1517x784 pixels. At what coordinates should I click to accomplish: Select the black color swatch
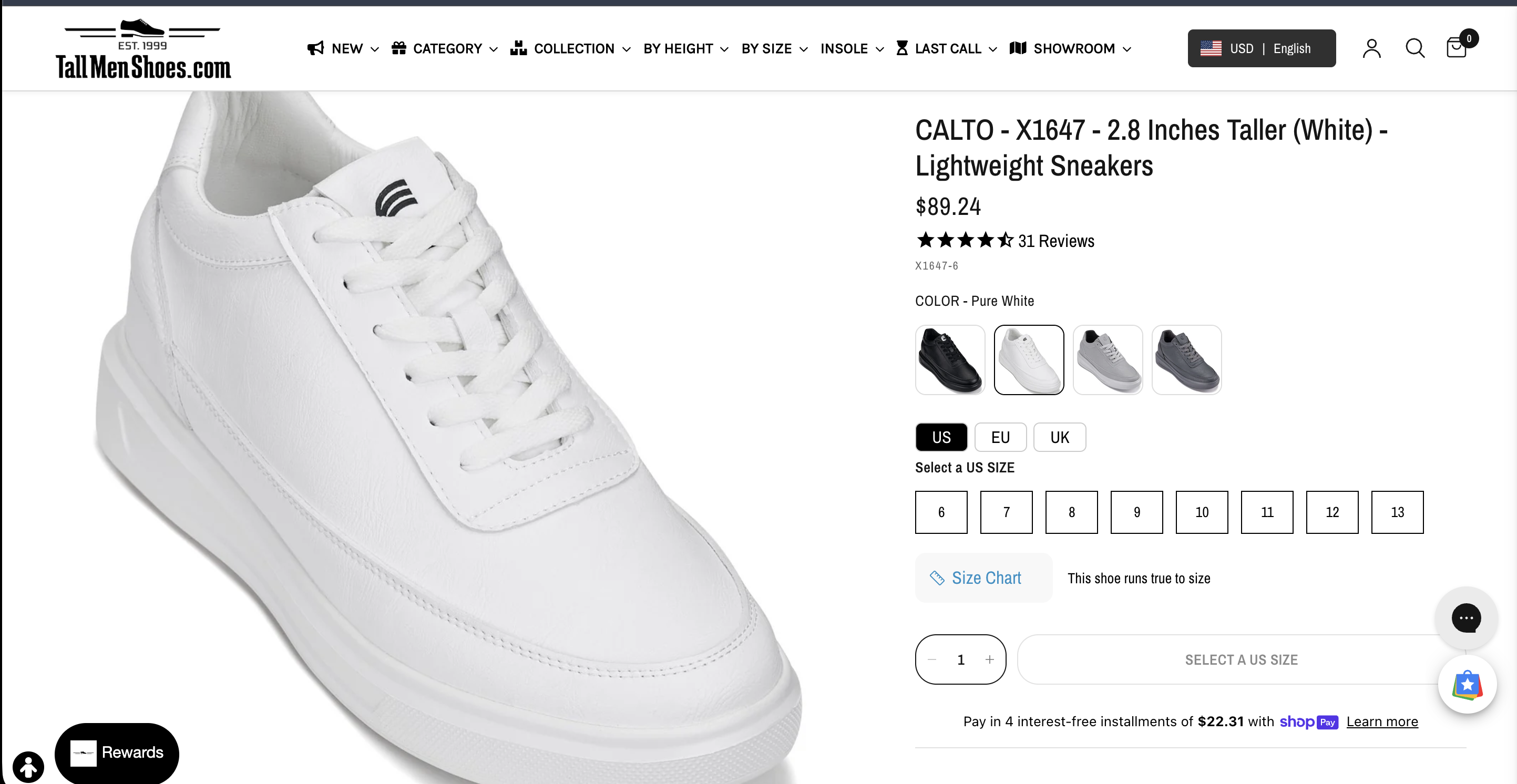949,359
